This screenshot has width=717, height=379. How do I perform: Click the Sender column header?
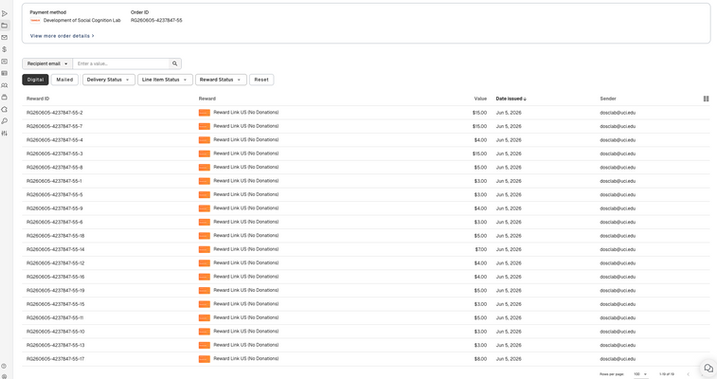[608, 99]
